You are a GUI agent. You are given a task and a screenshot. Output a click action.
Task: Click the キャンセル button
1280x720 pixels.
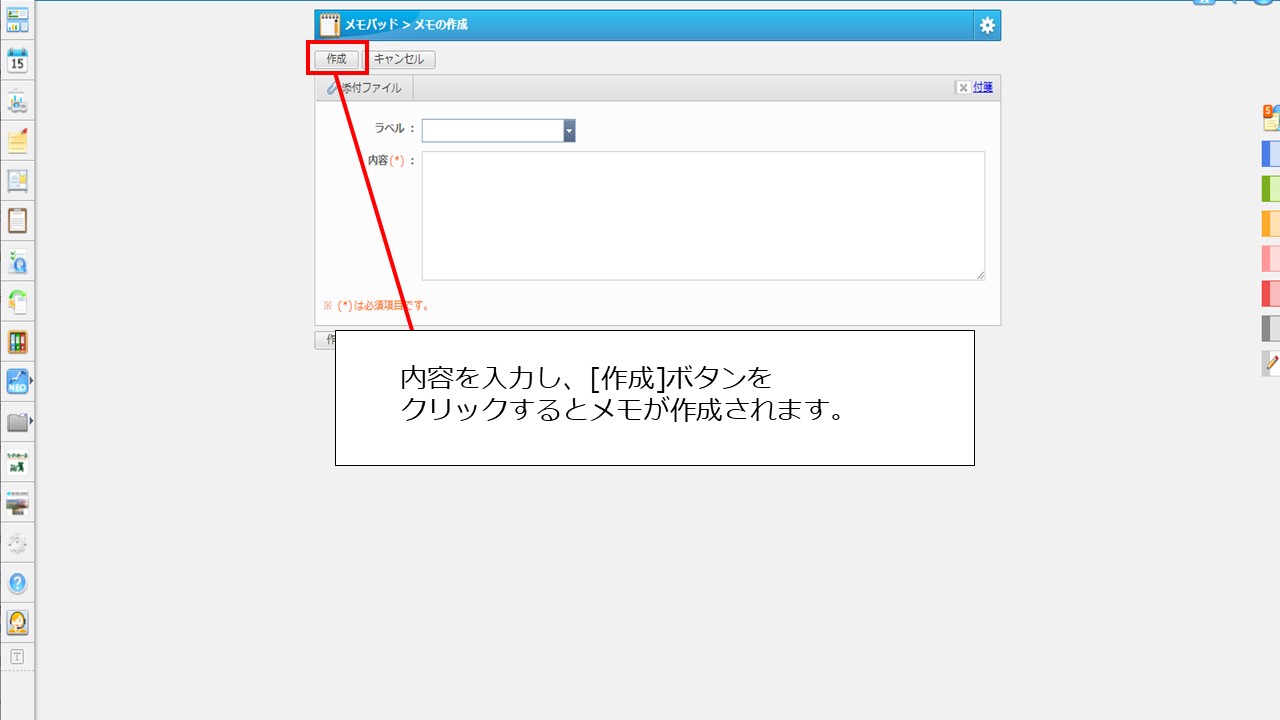tap(399, 59)
